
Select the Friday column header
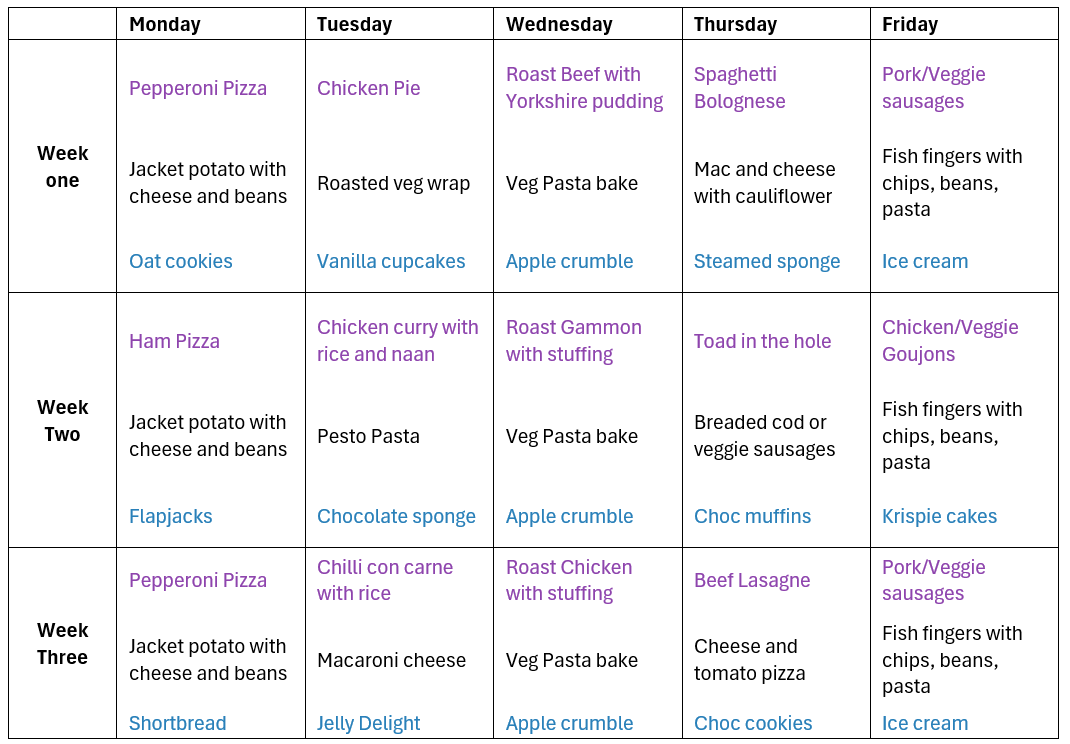pyautogui.click(x=910, y=25)
